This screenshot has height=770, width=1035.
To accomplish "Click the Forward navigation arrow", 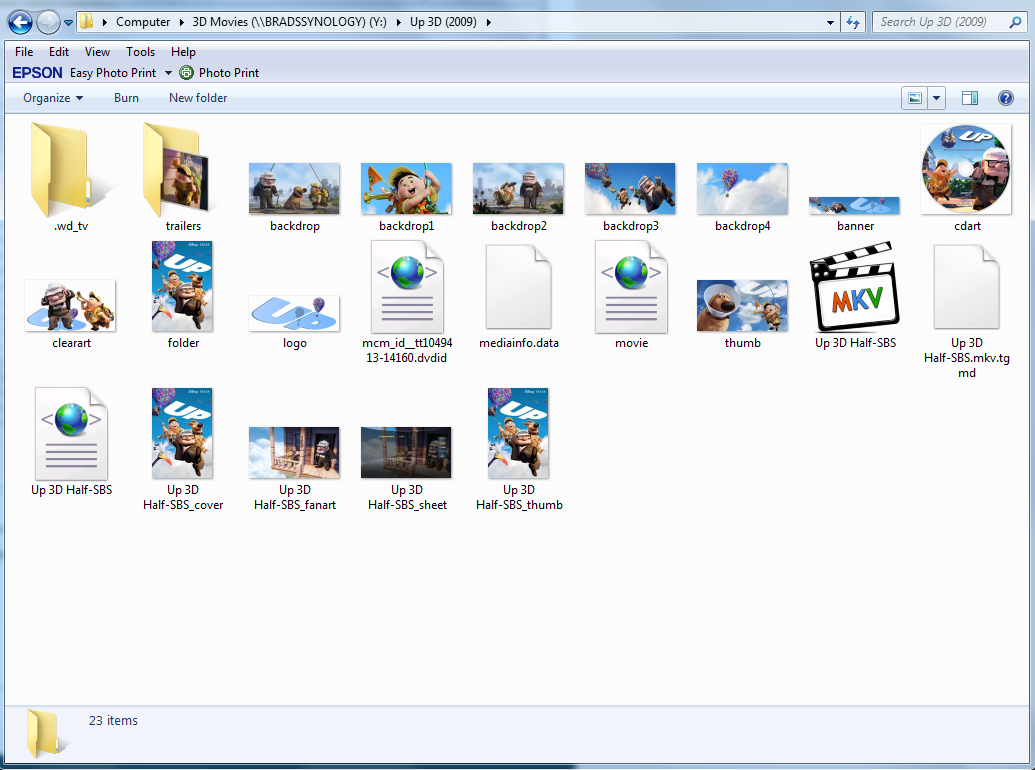I will 48,22.
